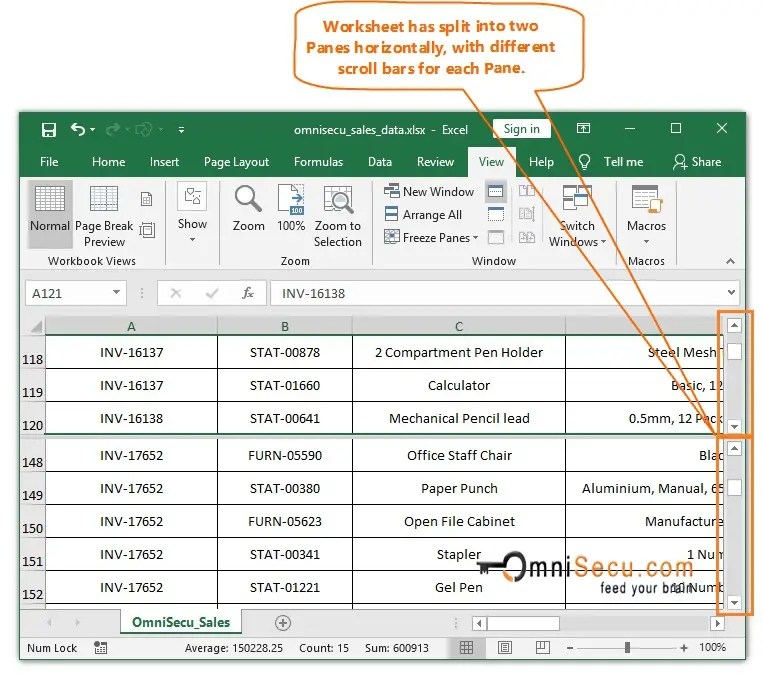Image resolution: width=763 pixels, height=677 pixels.
Task: Click the zoom slider in status bar
Action: point(626,648)
